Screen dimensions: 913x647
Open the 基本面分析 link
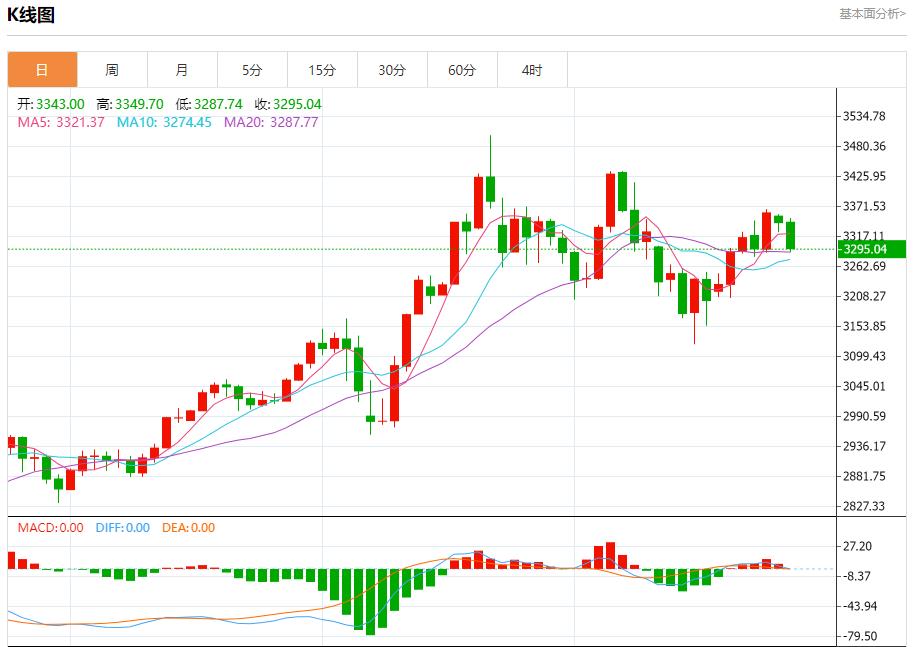tap(871, 14)
